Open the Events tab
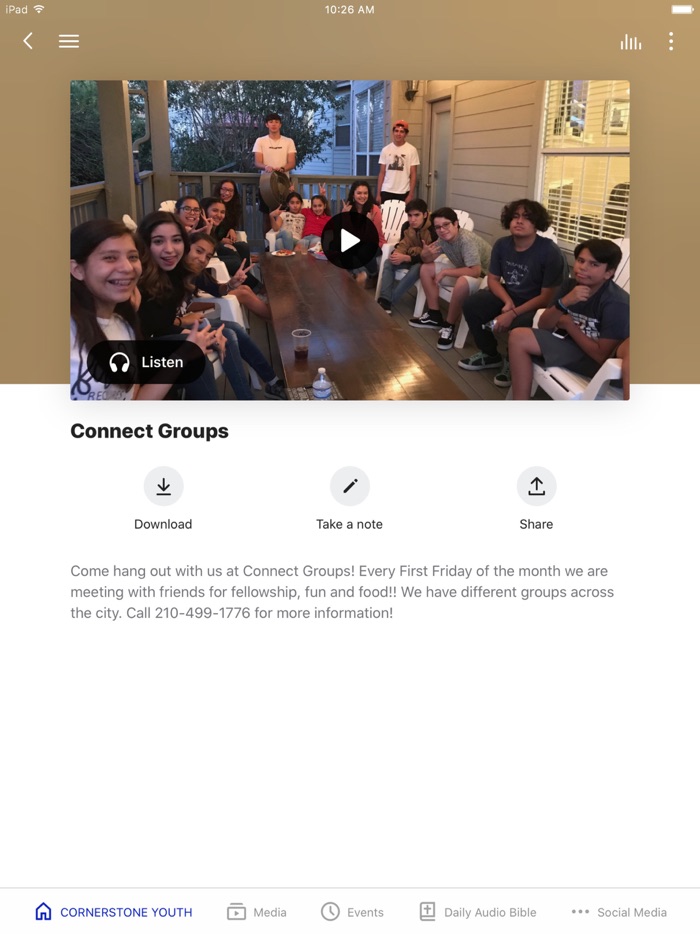The height and width of the screenshot is (934, 700). pos(352,912)
